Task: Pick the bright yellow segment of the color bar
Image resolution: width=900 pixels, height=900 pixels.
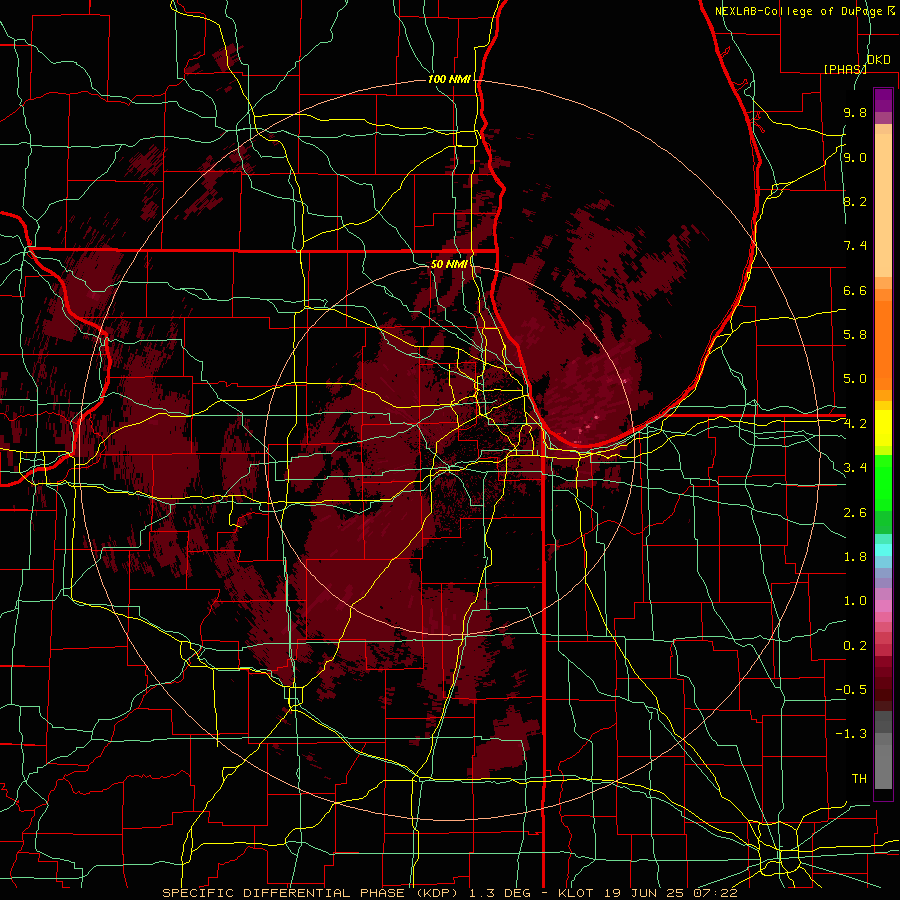Action: [883, 428]
